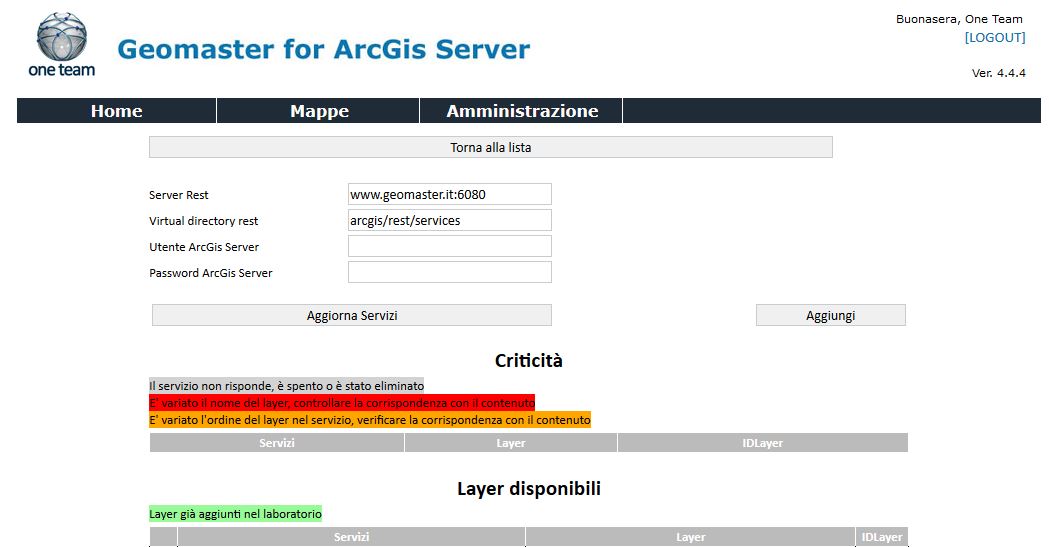
Task: Click the Aggiungi button
Action: 830,315
